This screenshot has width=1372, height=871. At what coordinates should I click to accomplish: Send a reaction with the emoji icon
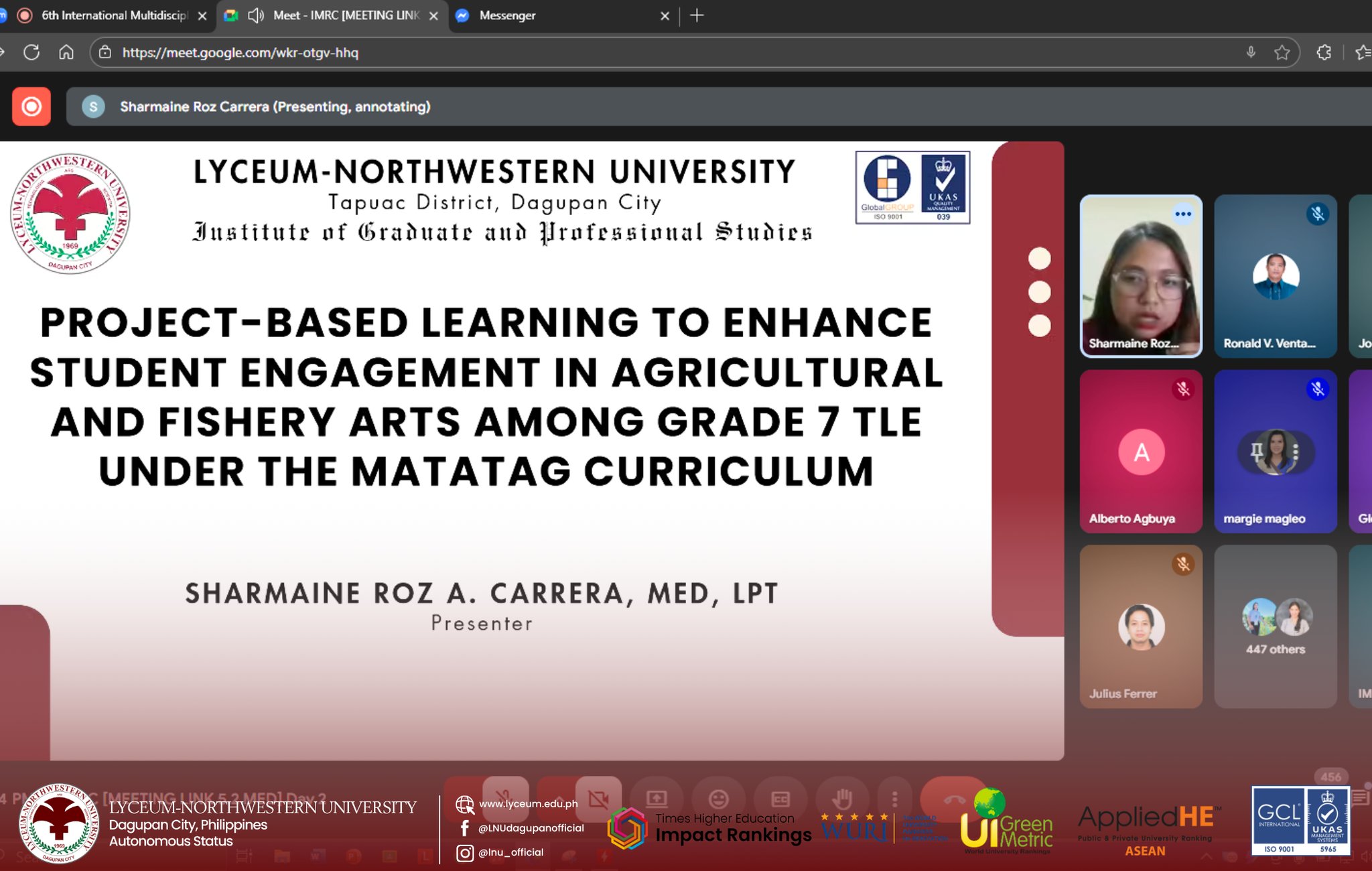point(719,799)
